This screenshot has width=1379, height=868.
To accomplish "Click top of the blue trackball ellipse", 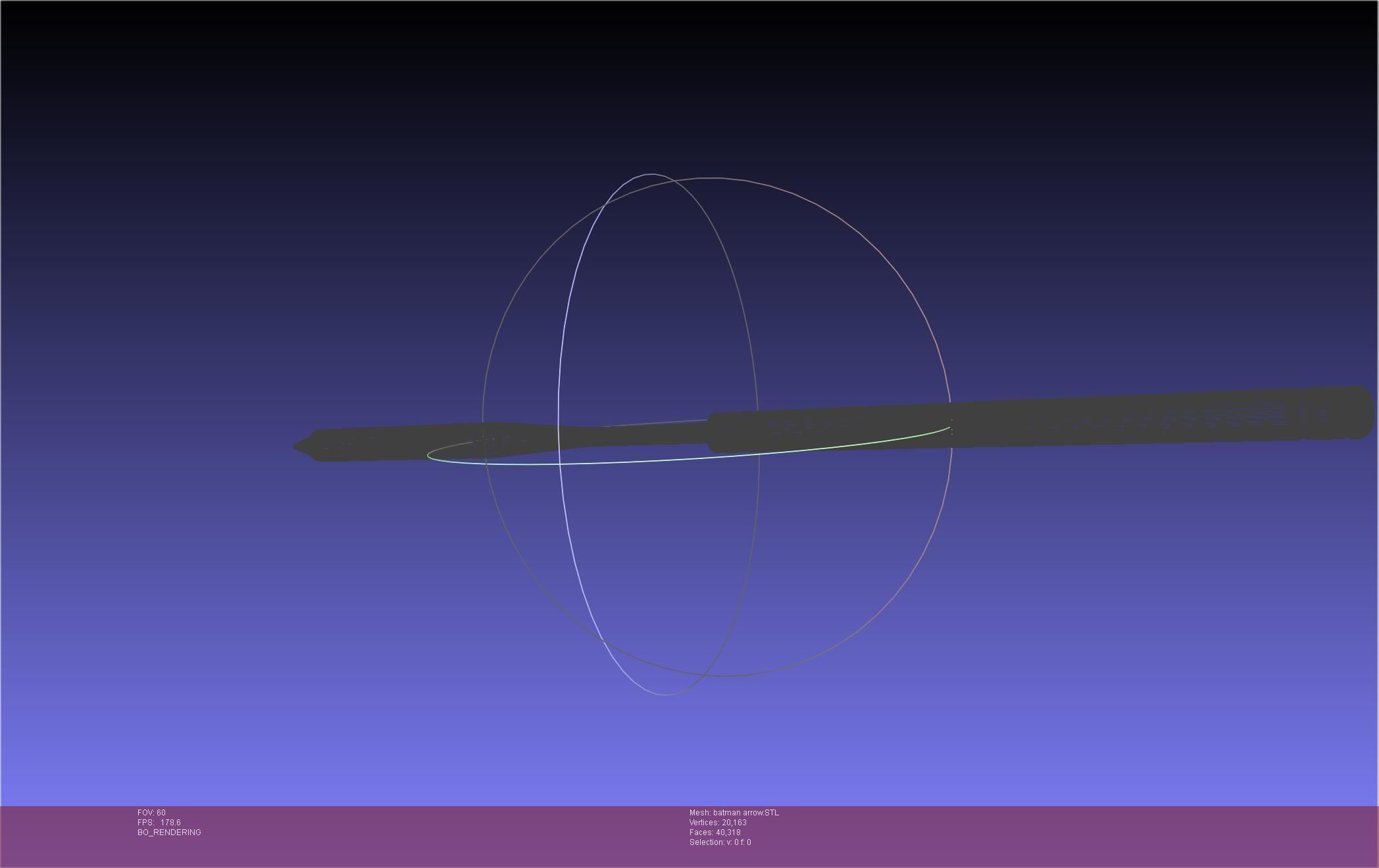I will click(651, 174).
